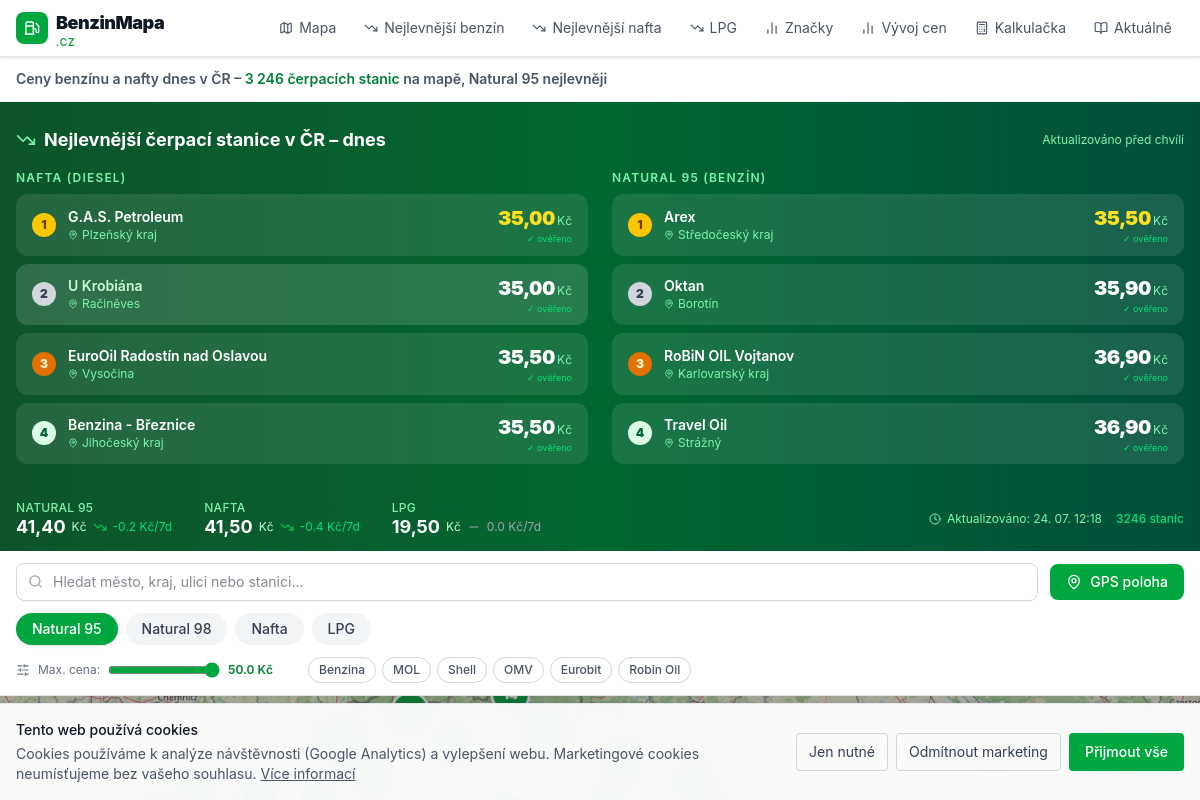Click the 3246 stanic text
Image resolution: width=1200 pixels, height=800 pixels.
coord(1150,519)
